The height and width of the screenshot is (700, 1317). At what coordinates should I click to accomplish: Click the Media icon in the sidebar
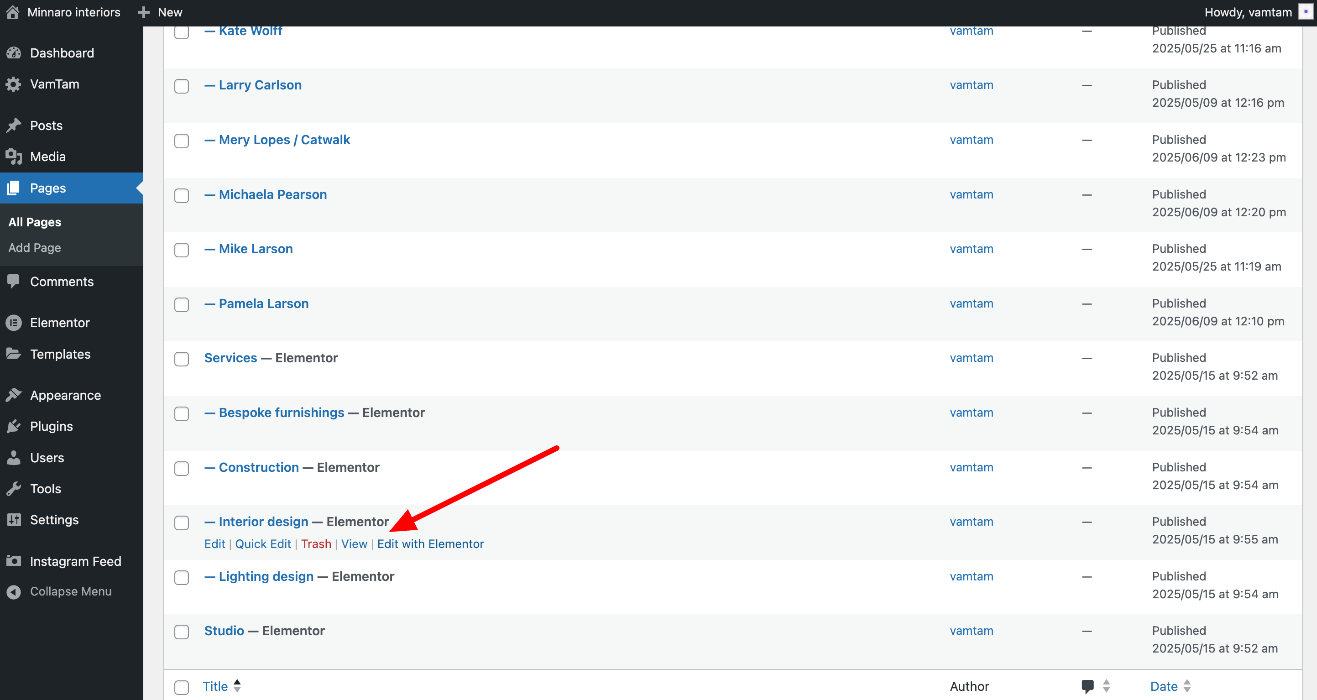(13, 157)
